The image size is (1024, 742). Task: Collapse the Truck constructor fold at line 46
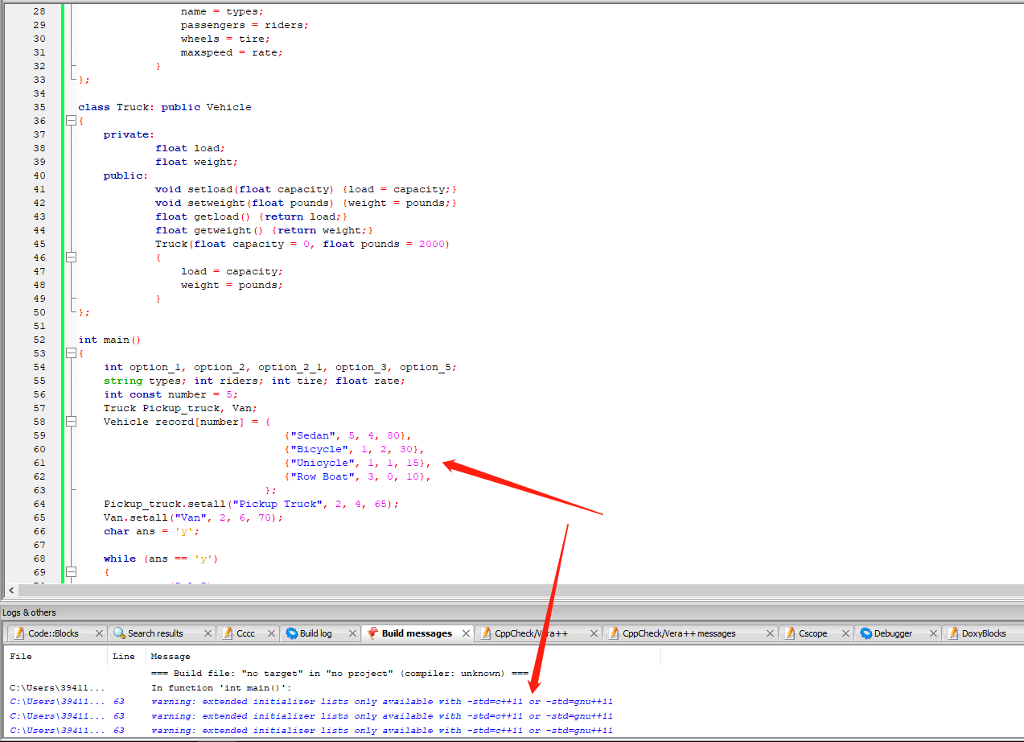coord(71,257)
